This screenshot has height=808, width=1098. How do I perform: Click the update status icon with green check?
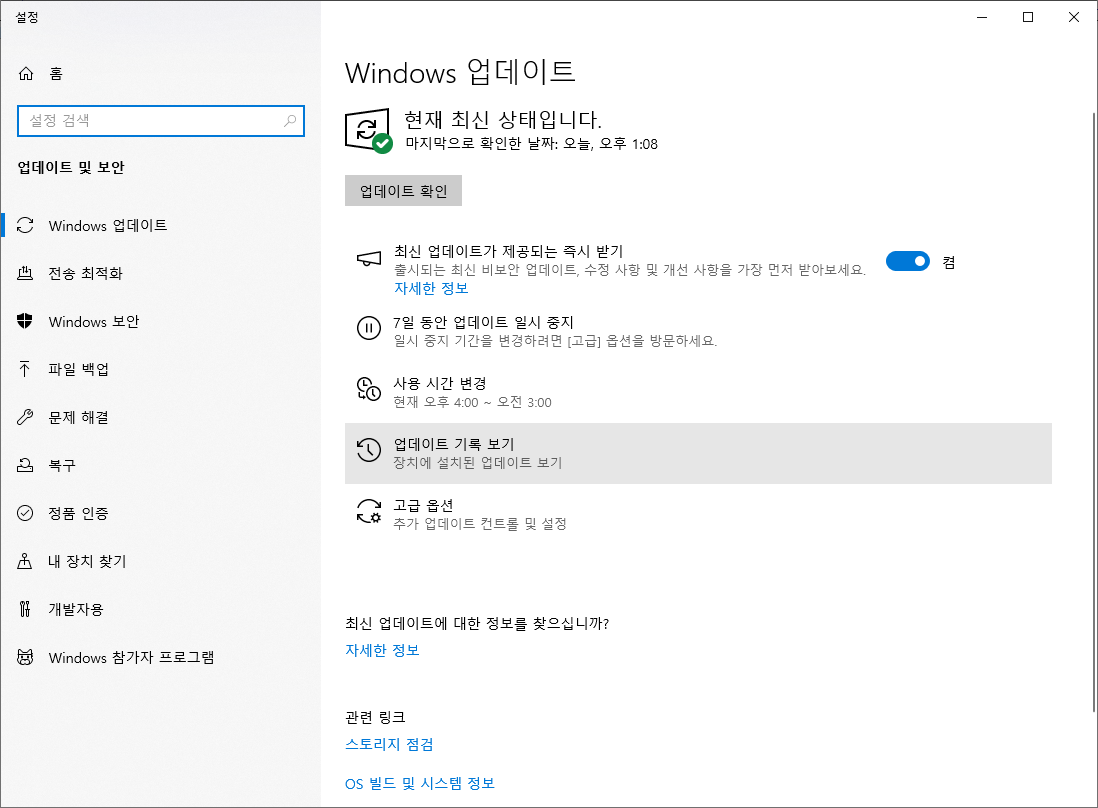tap(368, 131)
